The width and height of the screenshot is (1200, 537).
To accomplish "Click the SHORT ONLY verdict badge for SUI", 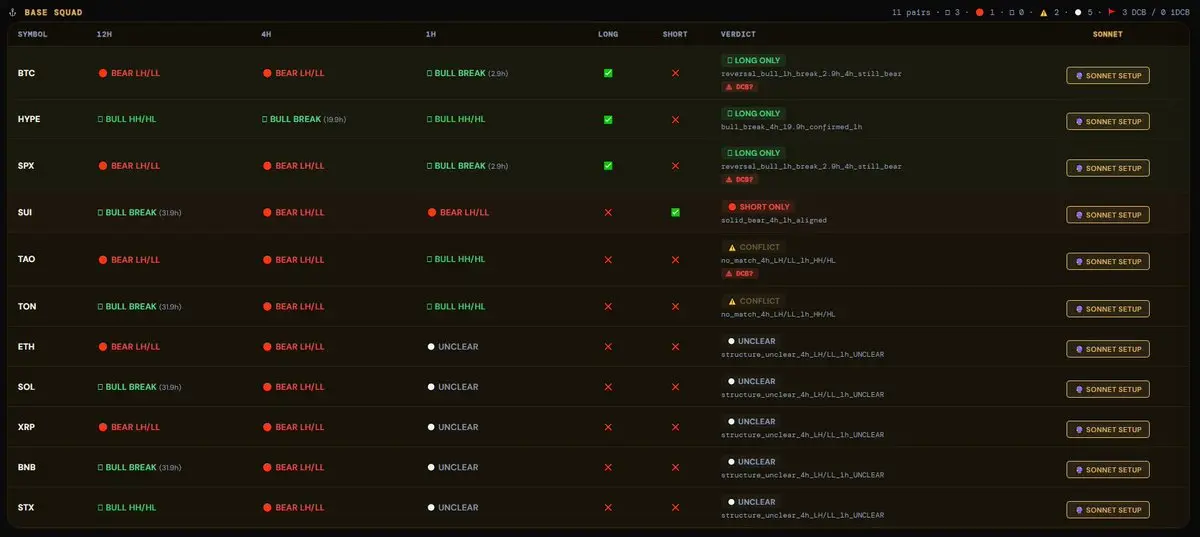I will pyautogui.click(x=758, y=207).
